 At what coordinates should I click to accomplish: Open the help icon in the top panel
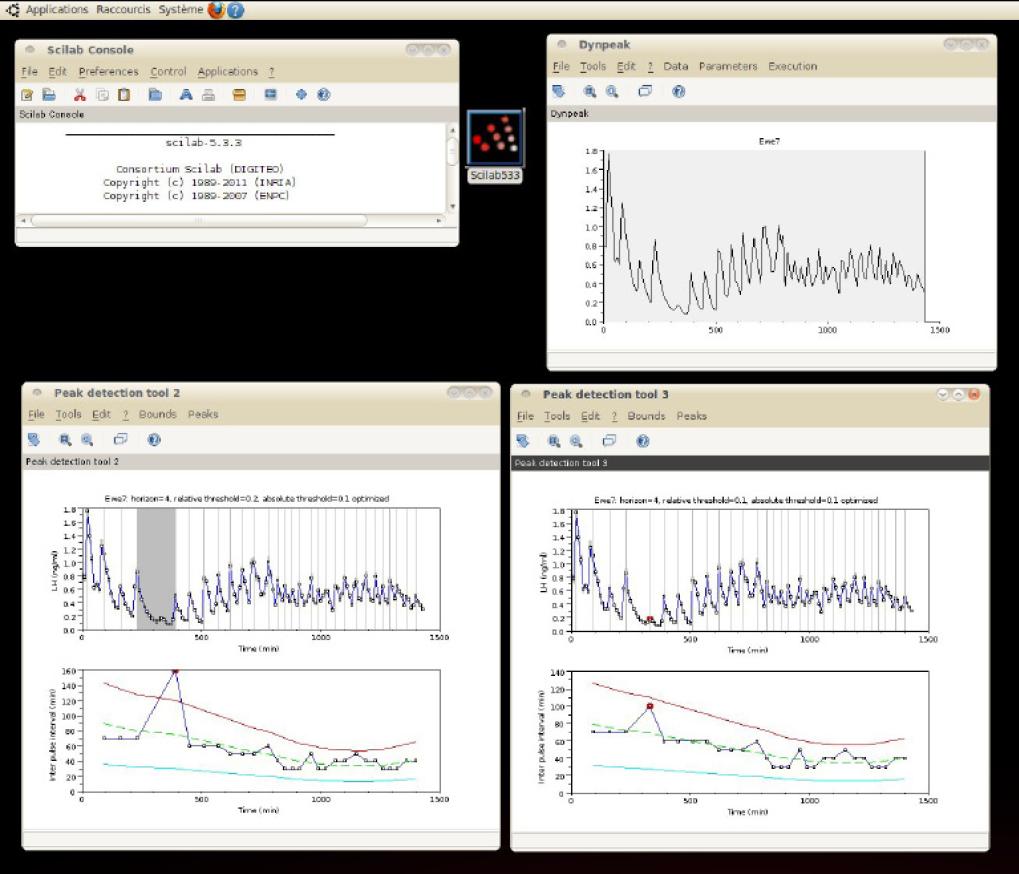click(235, 10)
